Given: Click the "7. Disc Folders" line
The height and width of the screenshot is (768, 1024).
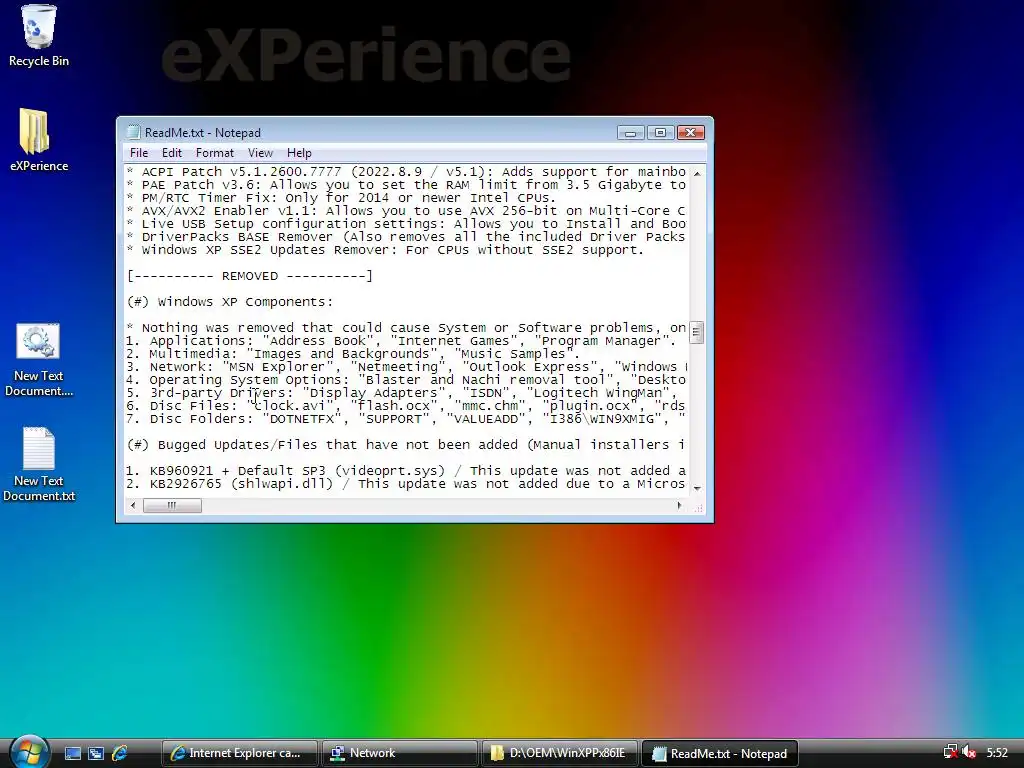Looking at the screenshot, I should coord(406,419).
